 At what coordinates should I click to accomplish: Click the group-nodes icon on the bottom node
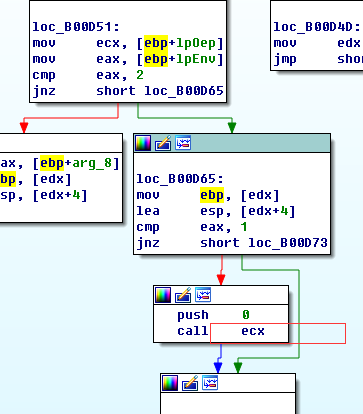[x=210, y=383]
